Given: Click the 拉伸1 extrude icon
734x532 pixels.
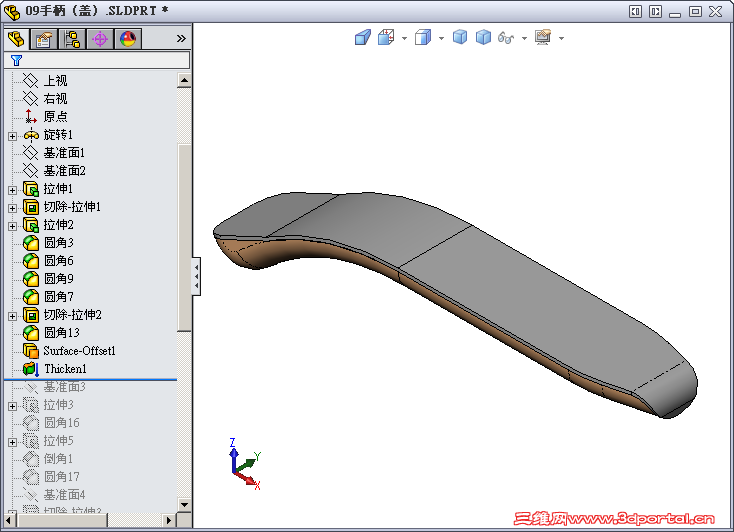Looking at the screenshot, I should (31, 189).
